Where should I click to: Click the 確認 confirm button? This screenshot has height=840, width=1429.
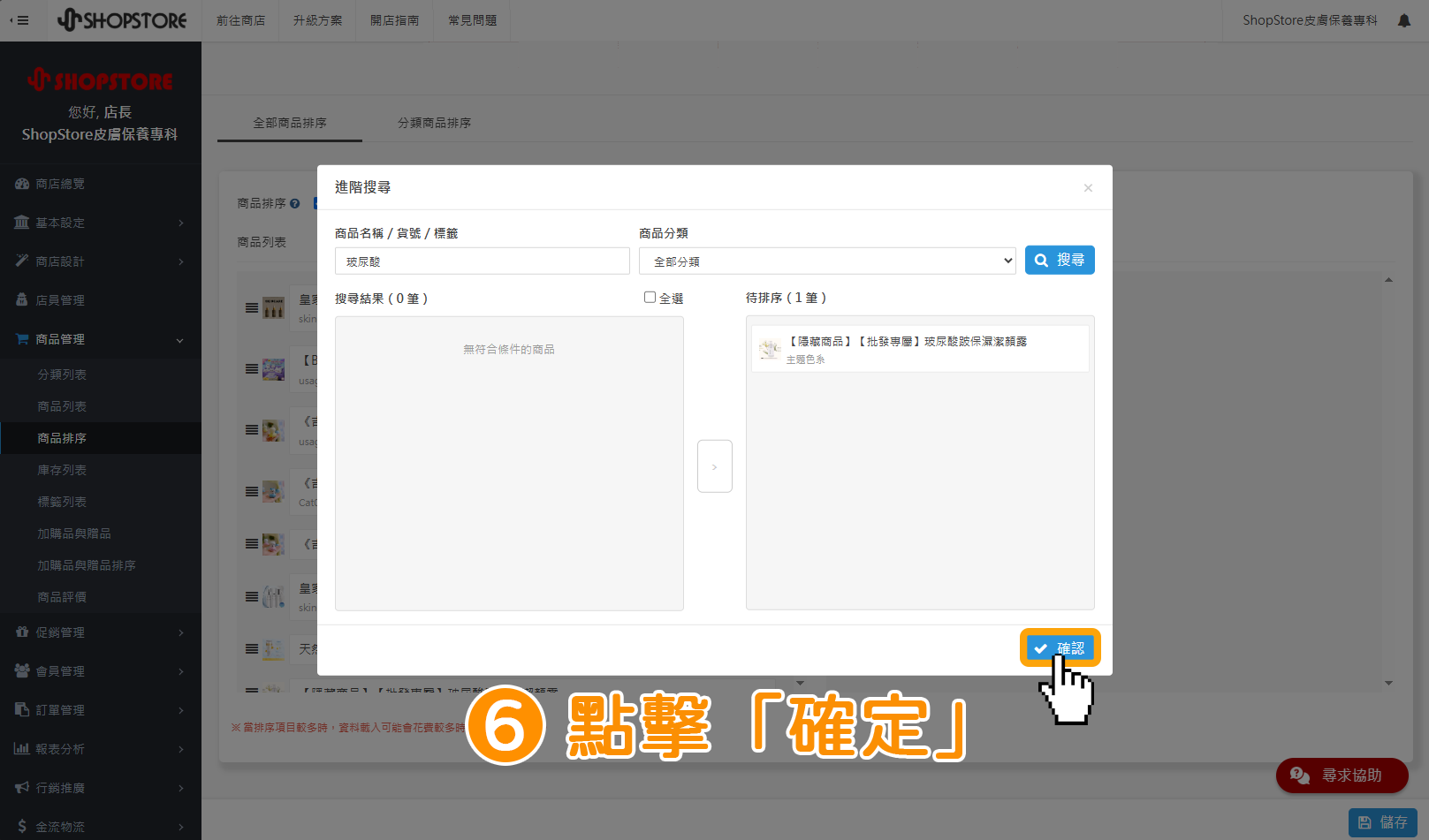click(1060, 648)
